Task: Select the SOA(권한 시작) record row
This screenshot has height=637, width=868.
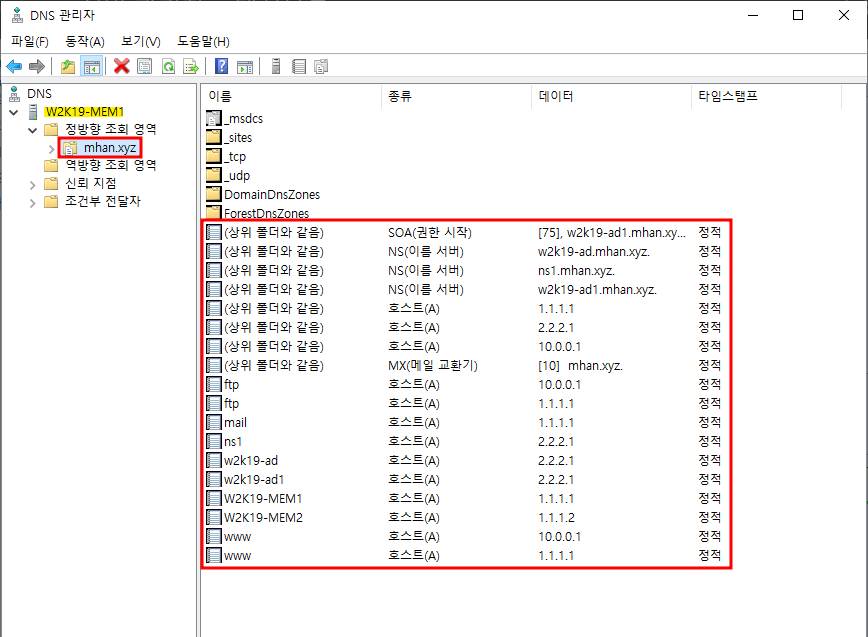Action: coord(464,232)
